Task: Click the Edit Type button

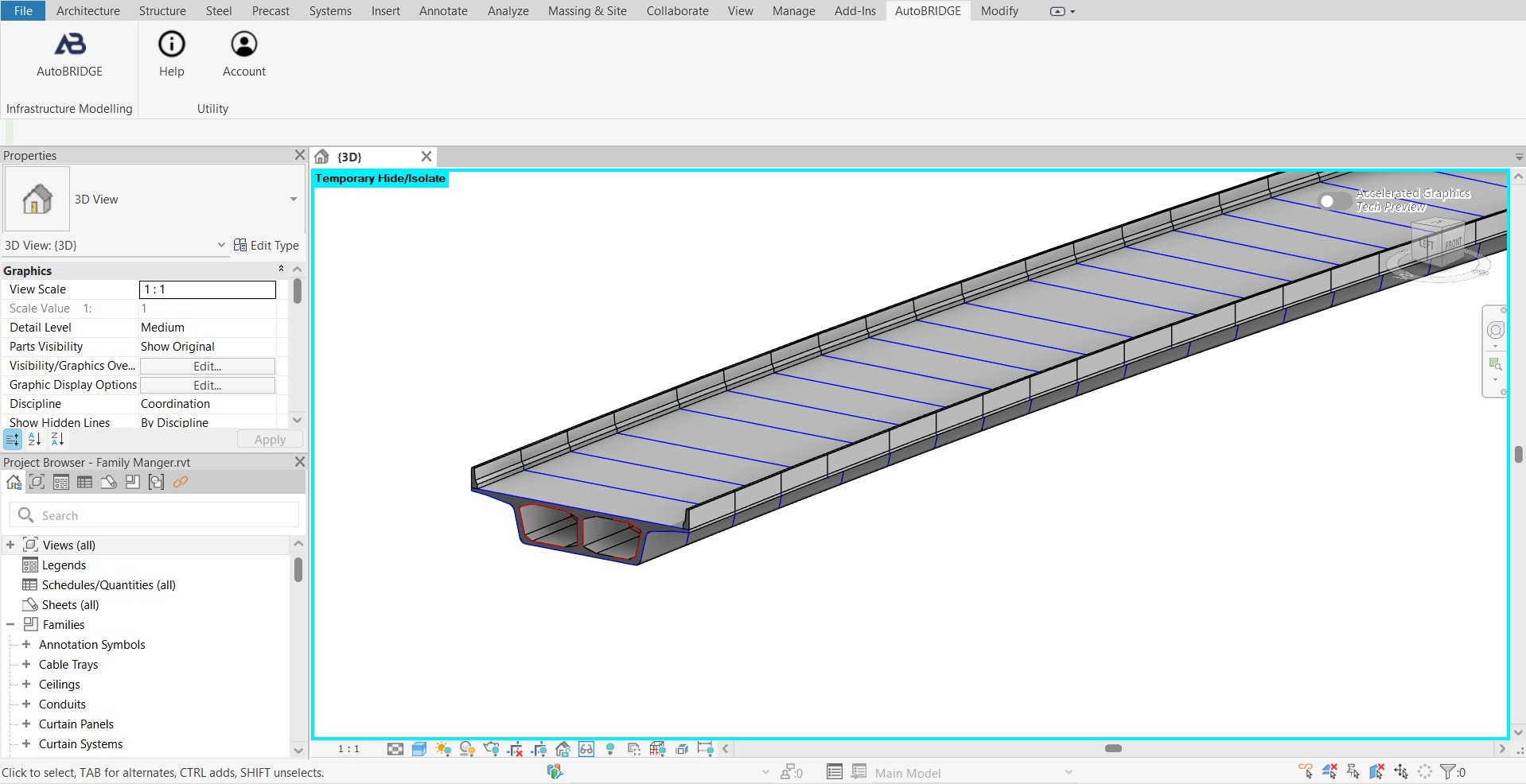Action: 266,245
